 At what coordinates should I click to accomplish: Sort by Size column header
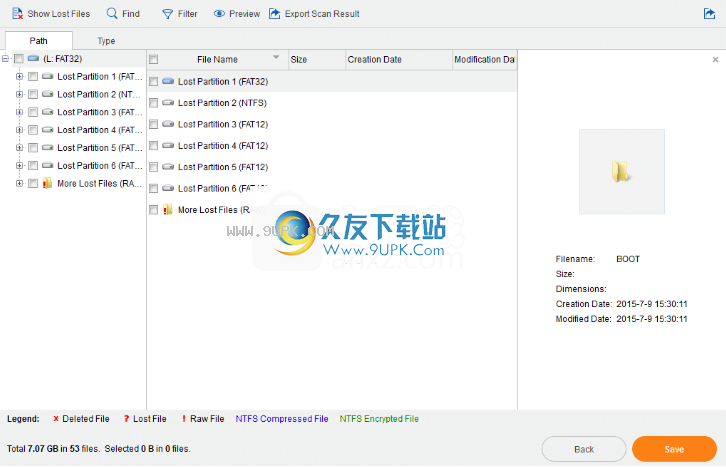(317, 60)
